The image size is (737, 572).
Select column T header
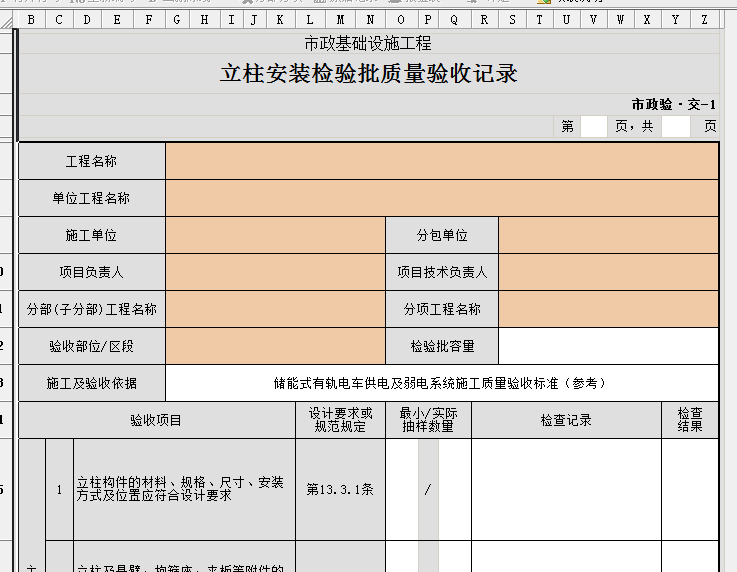539,20
